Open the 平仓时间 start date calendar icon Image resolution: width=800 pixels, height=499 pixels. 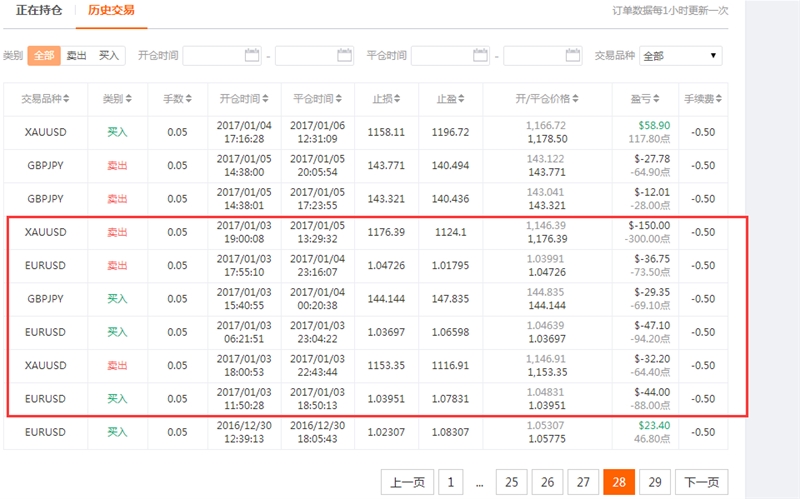tap(481, 55)
